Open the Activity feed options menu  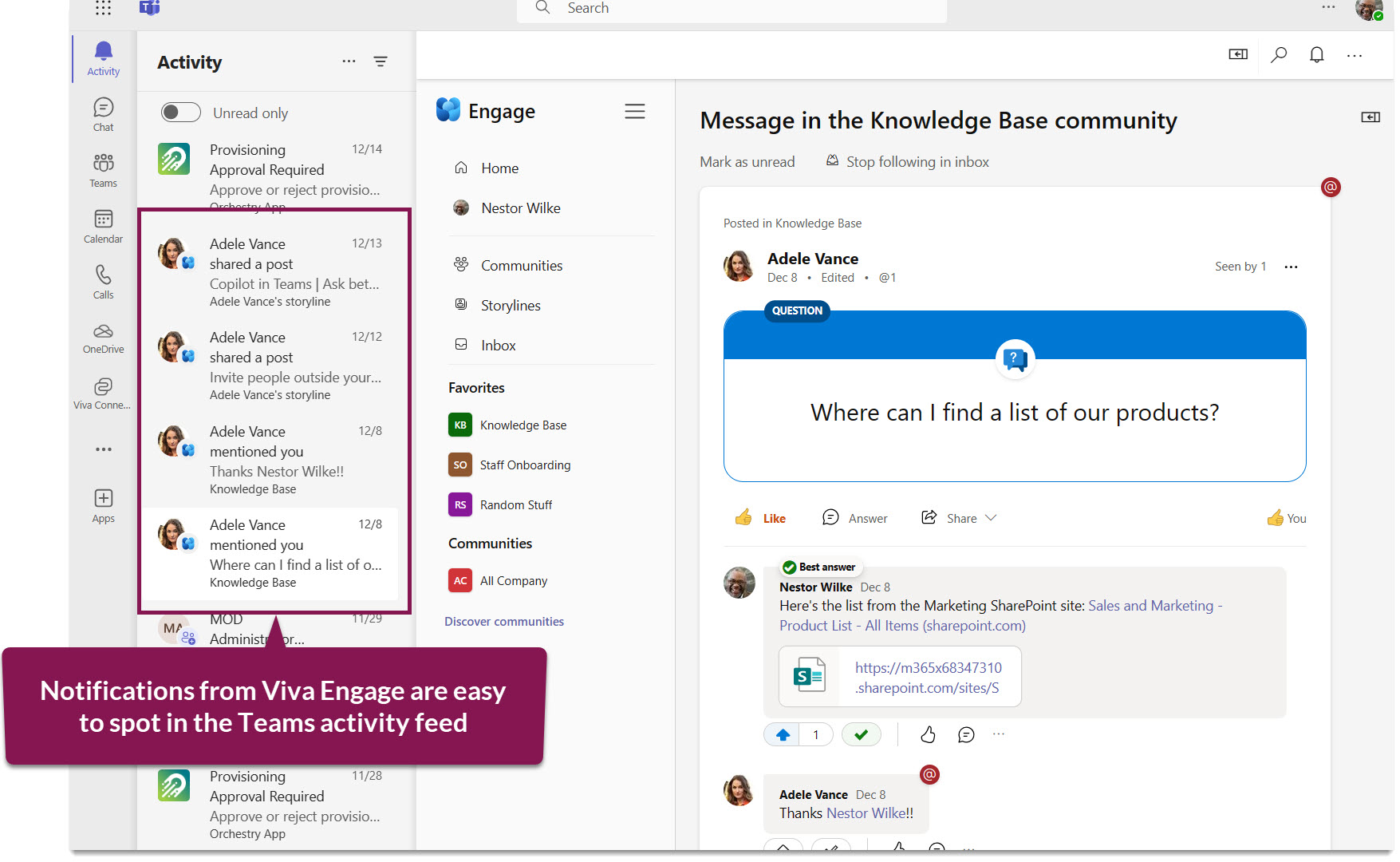(349, 61)
